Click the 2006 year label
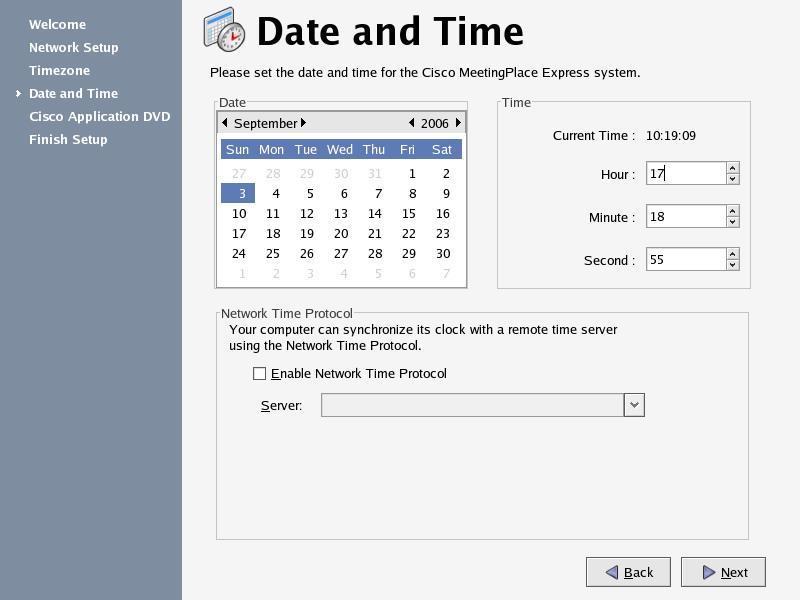The width and height of the screenshot is (800, 600). [x=435, y=123]
